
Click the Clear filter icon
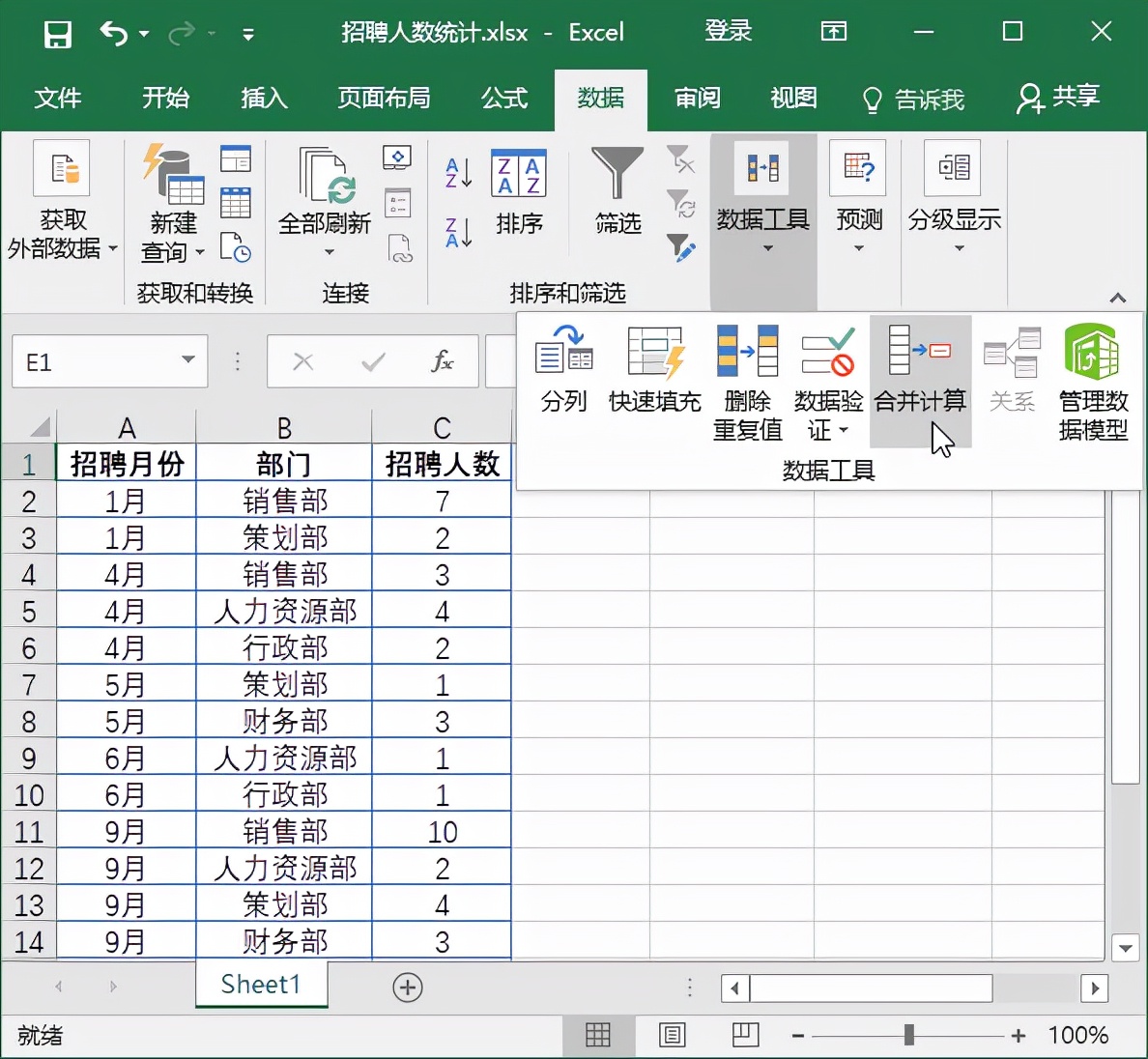pyautogui.click(x=681, y=158)
